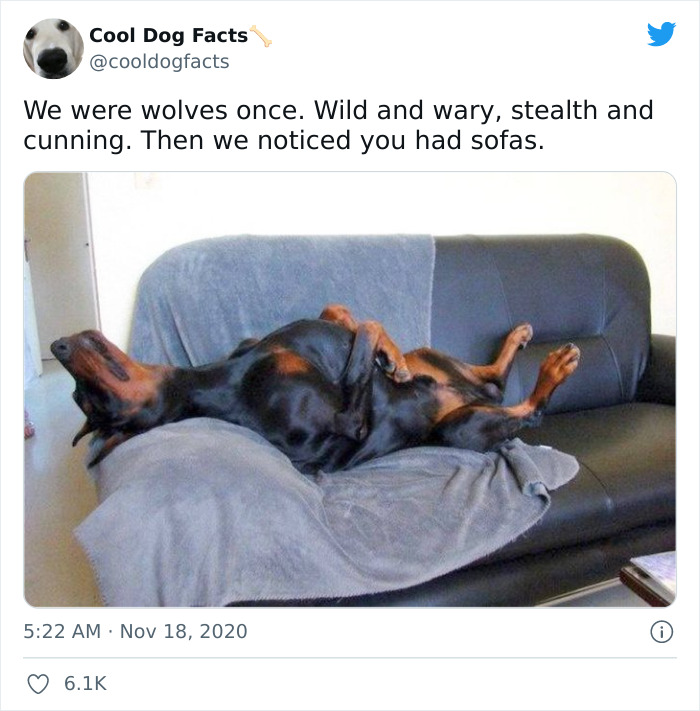Like the tweet with the heart icon
This screenshot has width=700, height=711.
pos(38,684)
